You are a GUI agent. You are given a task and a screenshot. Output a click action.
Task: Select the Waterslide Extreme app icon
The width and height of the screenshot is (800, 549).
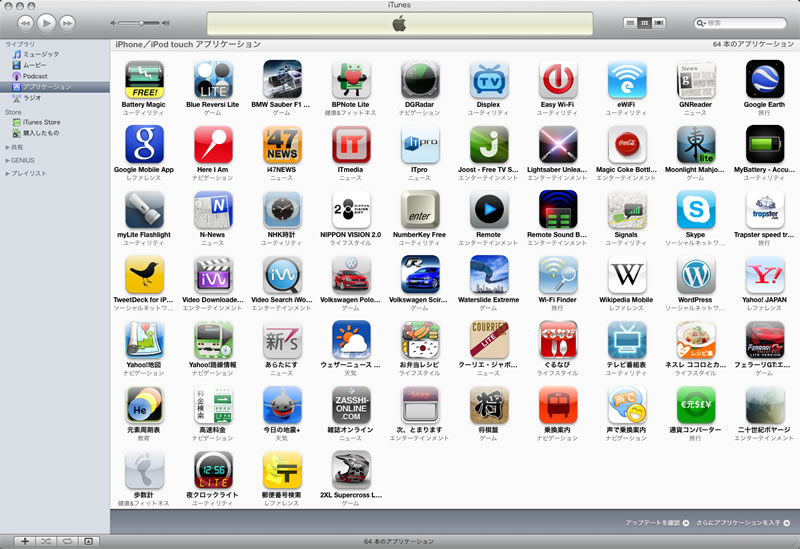pyautogui.click(x=489, y=275)
